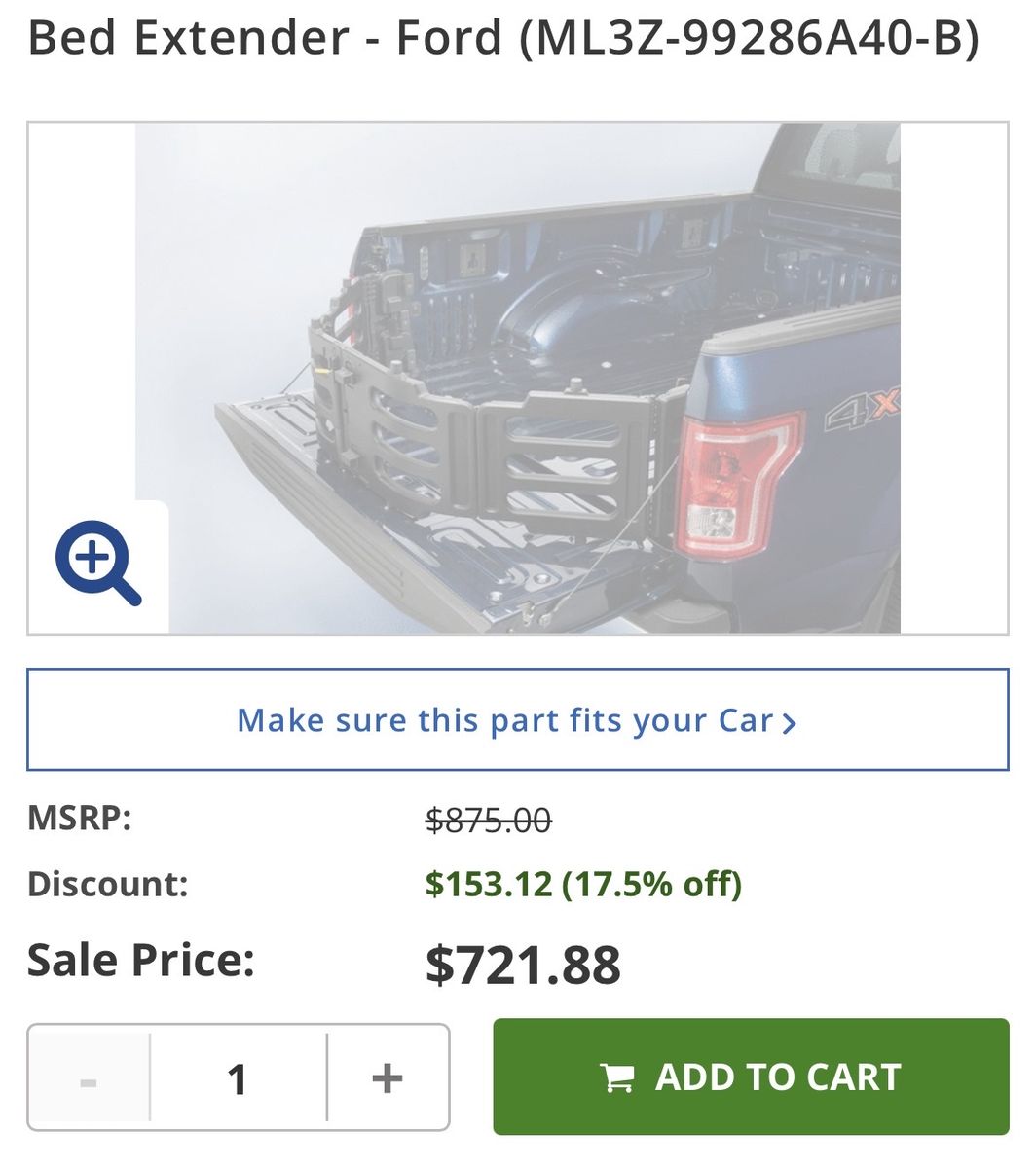Click the $721.88 sale price

pos(523,964)
